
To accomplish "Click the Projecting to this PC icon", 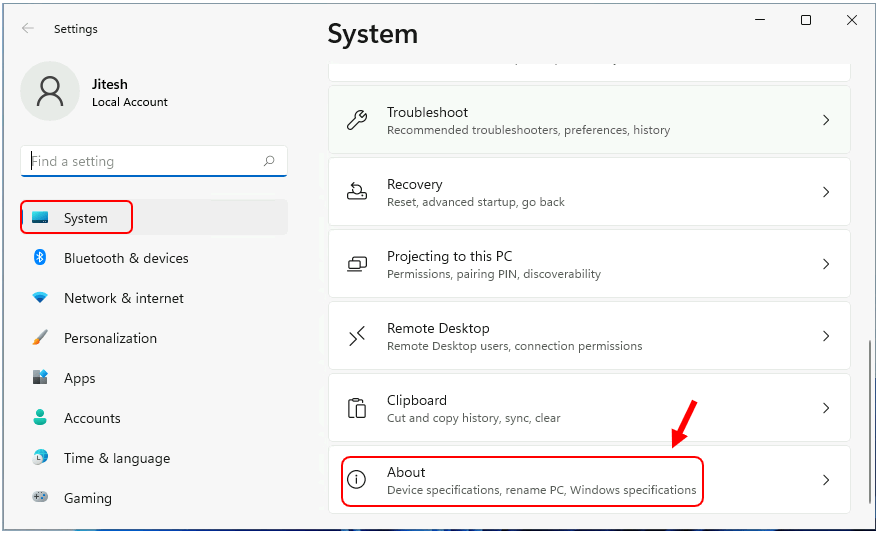I will pos(357,264).
